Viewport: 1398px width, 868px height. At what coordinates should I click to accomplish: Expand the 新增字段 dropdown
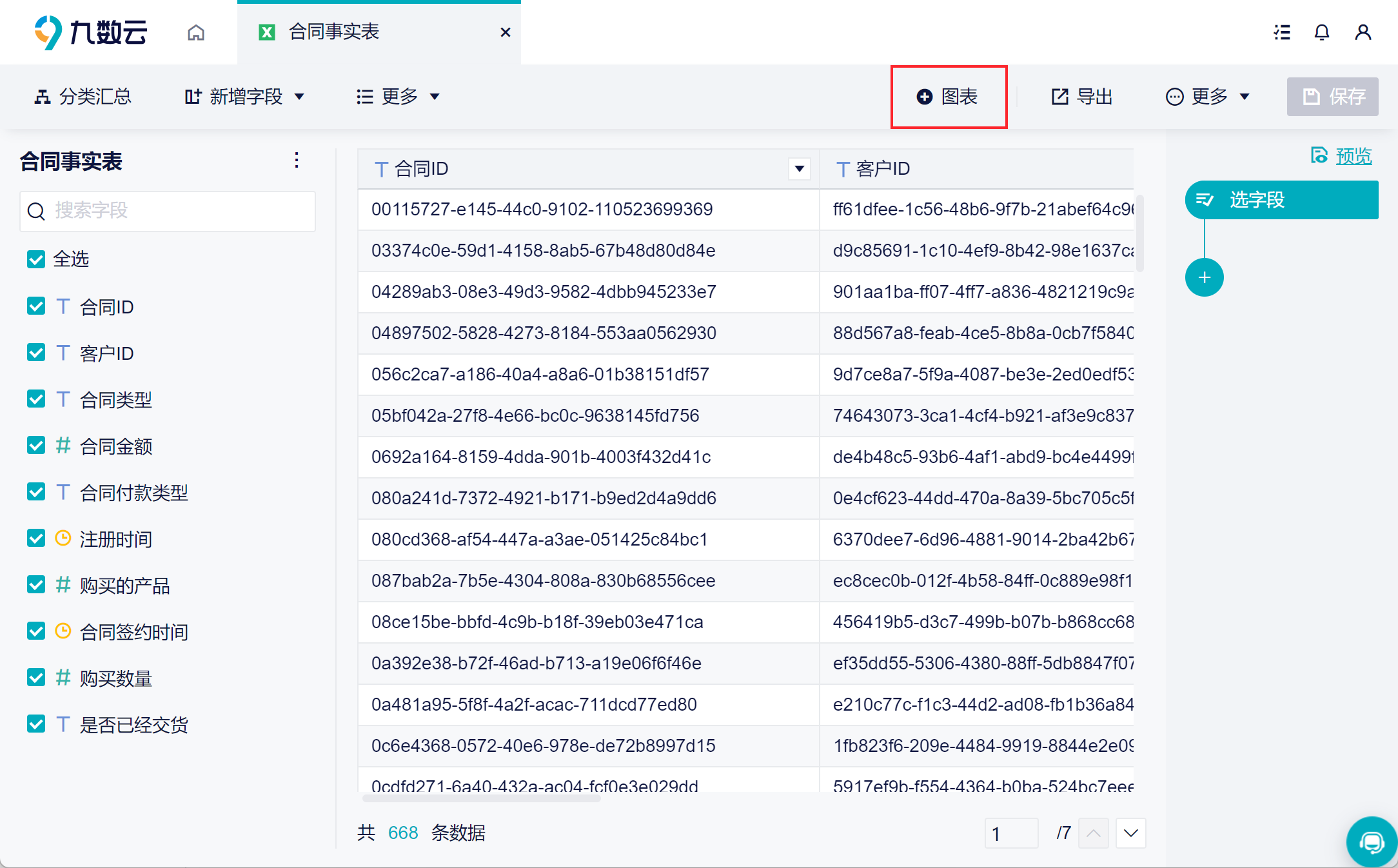[x=245, y=97]
